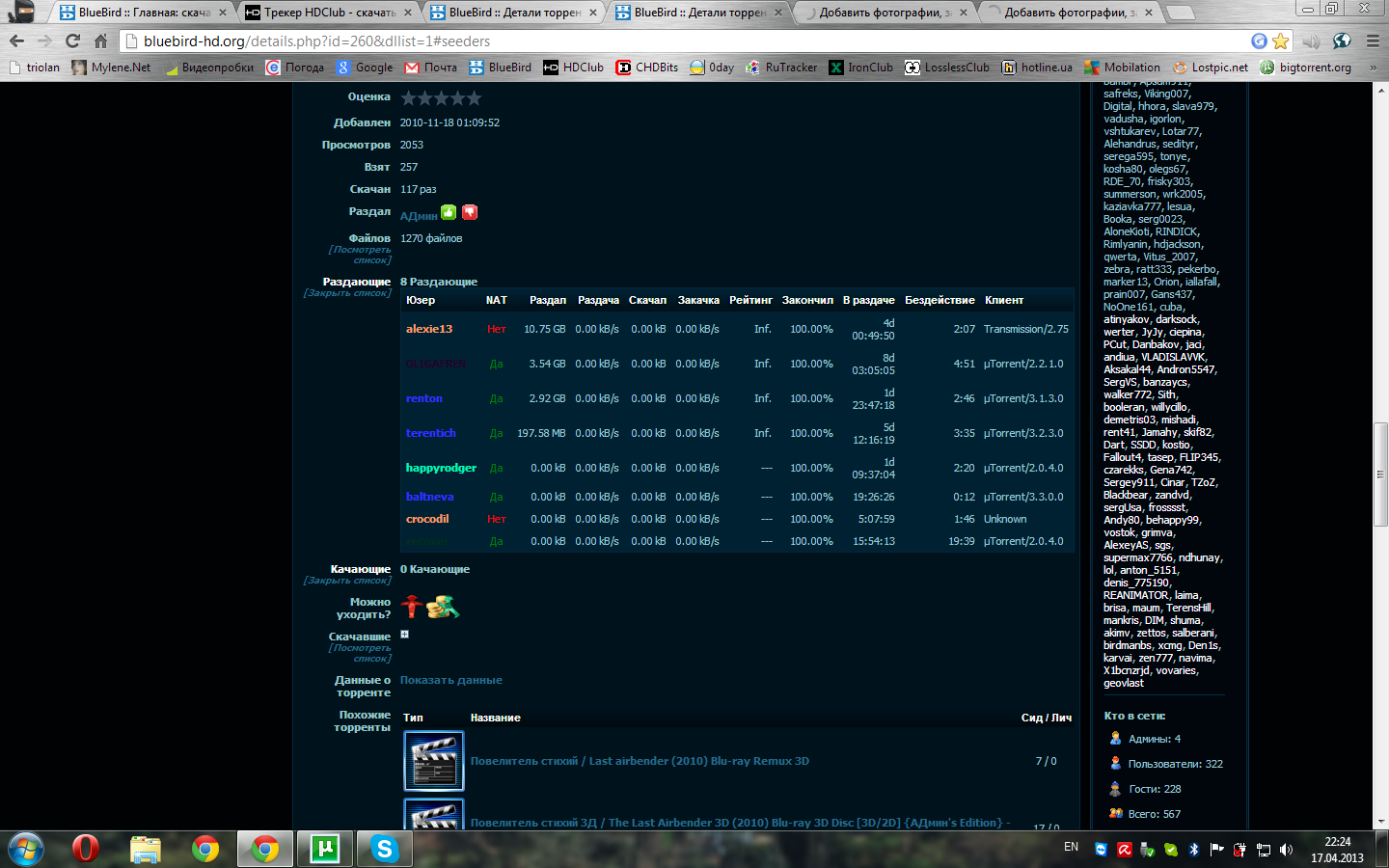Screen dimensions: 1389x868
Task: Click the Bluetooth tray icon
Action: click(x=1193, y=850)
